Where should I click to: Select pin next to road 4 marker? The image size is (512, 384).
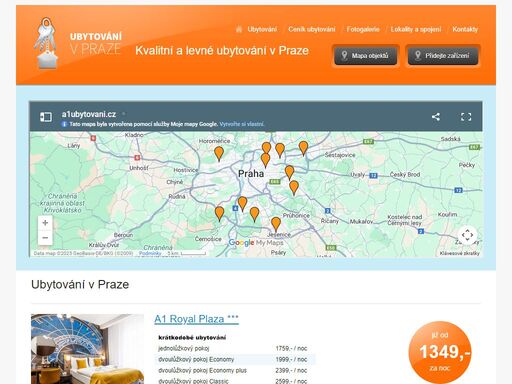(242, 204)
